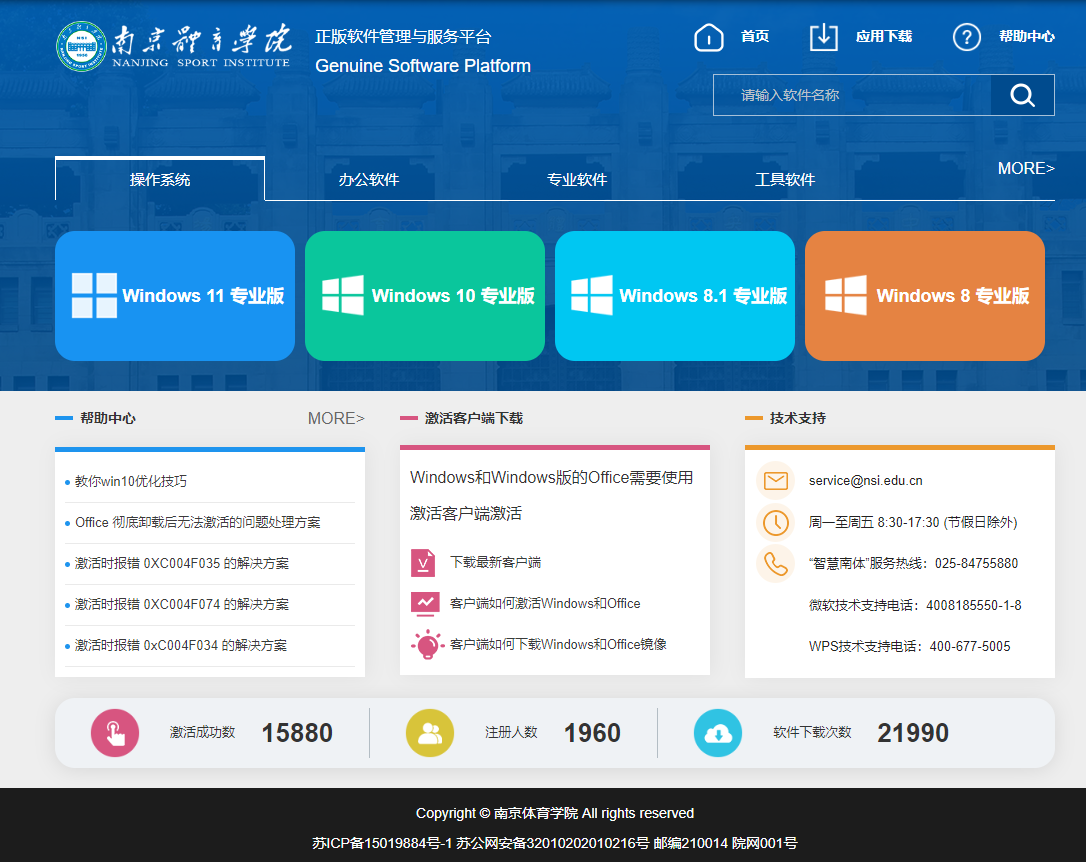Open the 教你win10优化技巧 help article
Viewport: 1086px width, 862px height.
131,481
